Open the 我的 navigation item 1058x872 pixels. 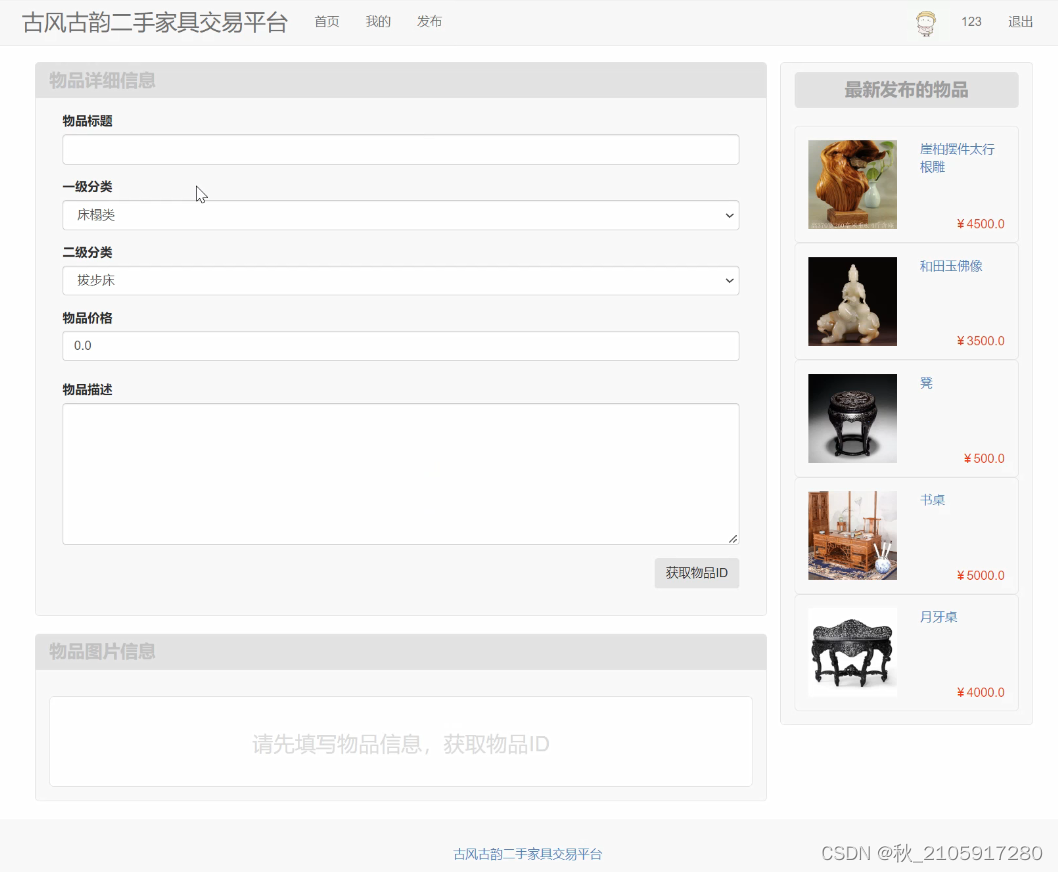tap(378, 22)
